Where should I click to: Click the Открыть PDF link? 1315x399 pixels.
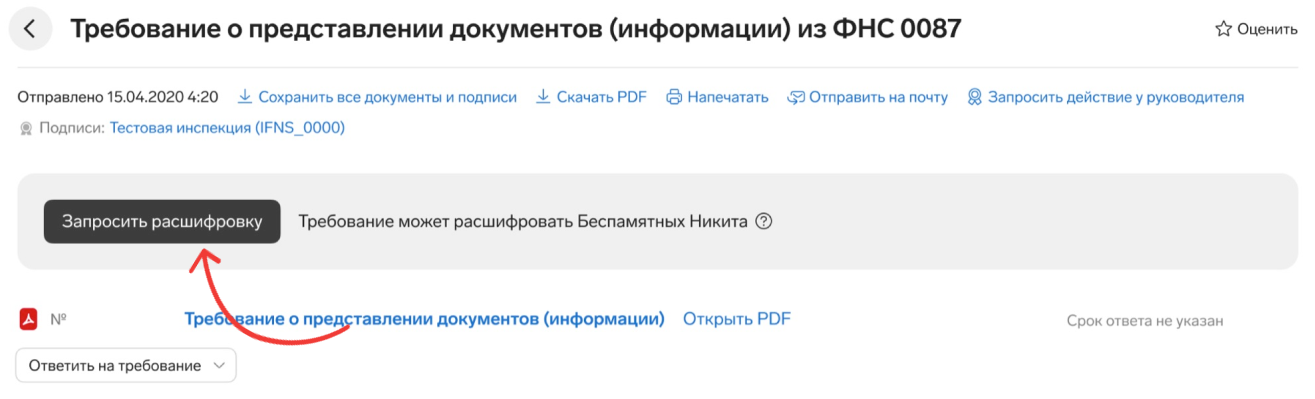coord(736,319)
